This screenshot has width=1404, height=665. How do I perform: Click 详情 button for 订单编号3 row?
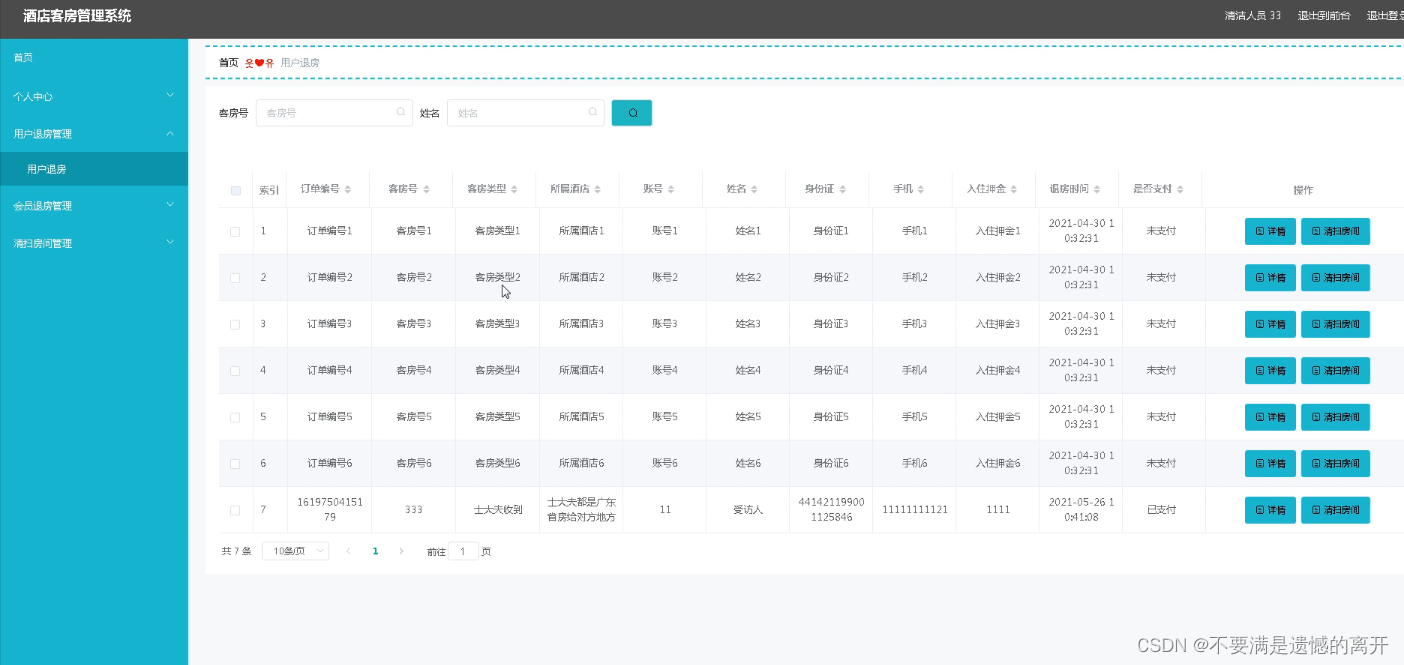tap(1270, 324)
